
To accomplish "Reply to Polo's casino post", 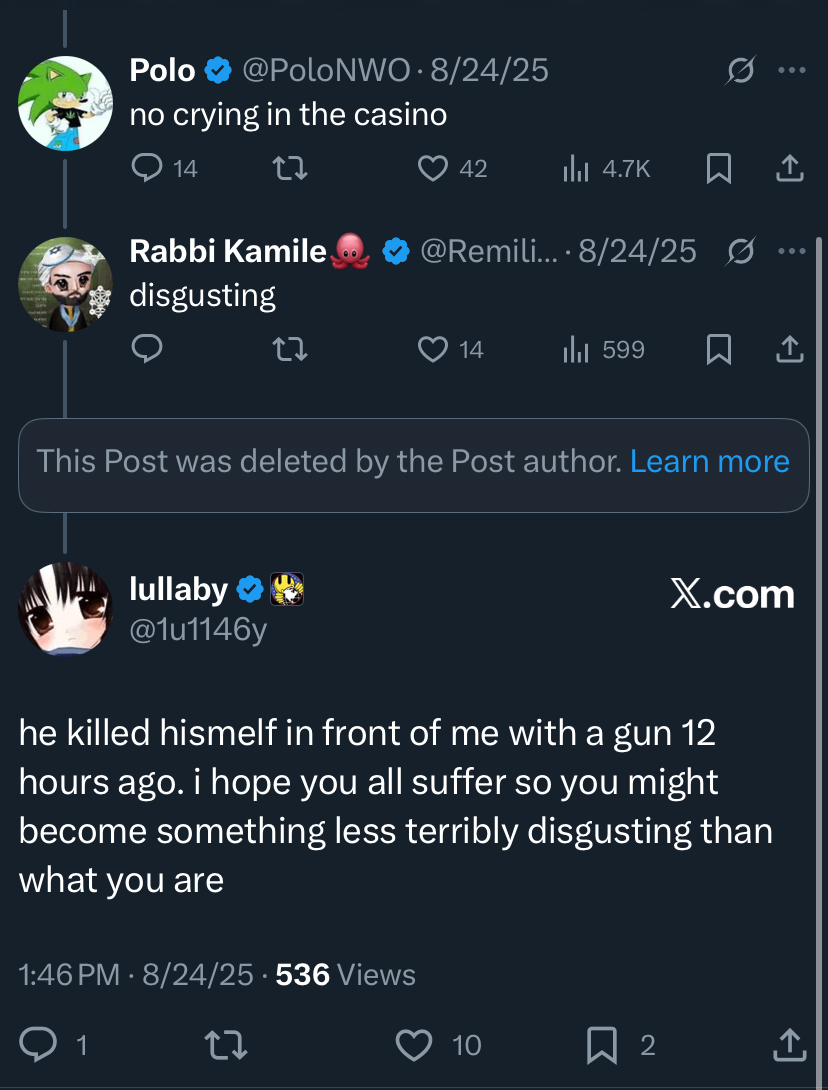I will pyautogui.click(x=147, y=169).
